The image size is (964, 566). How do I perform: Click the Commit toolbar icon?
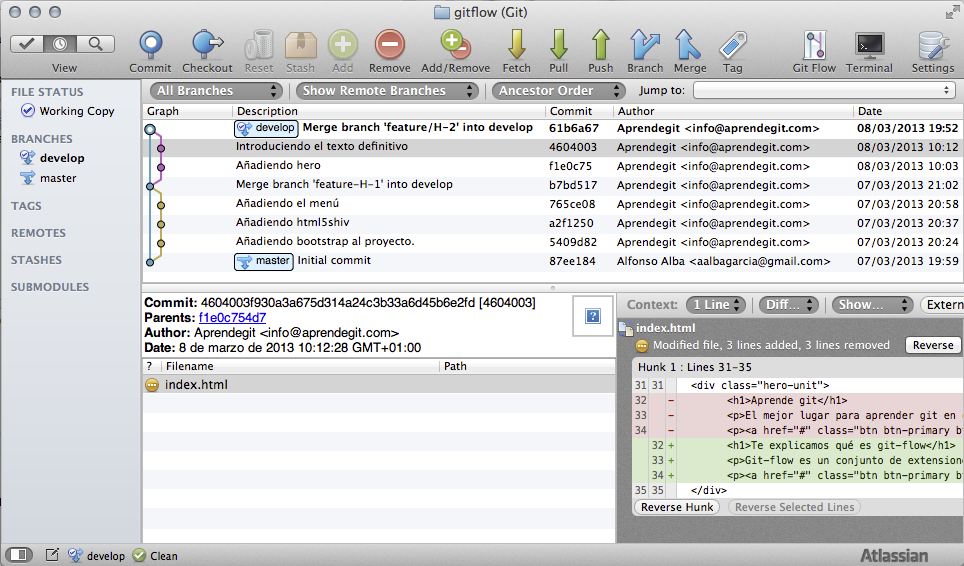pyautogui.click(x=150, y=45)
